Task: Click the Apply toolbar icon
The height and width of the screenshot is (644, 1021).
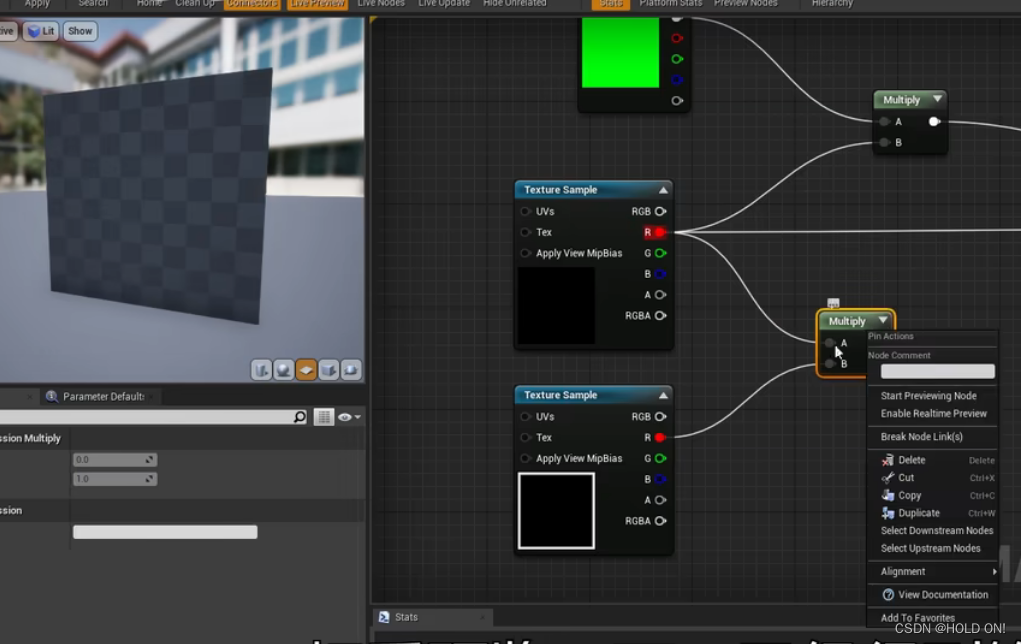Action: tap(37, 4)
